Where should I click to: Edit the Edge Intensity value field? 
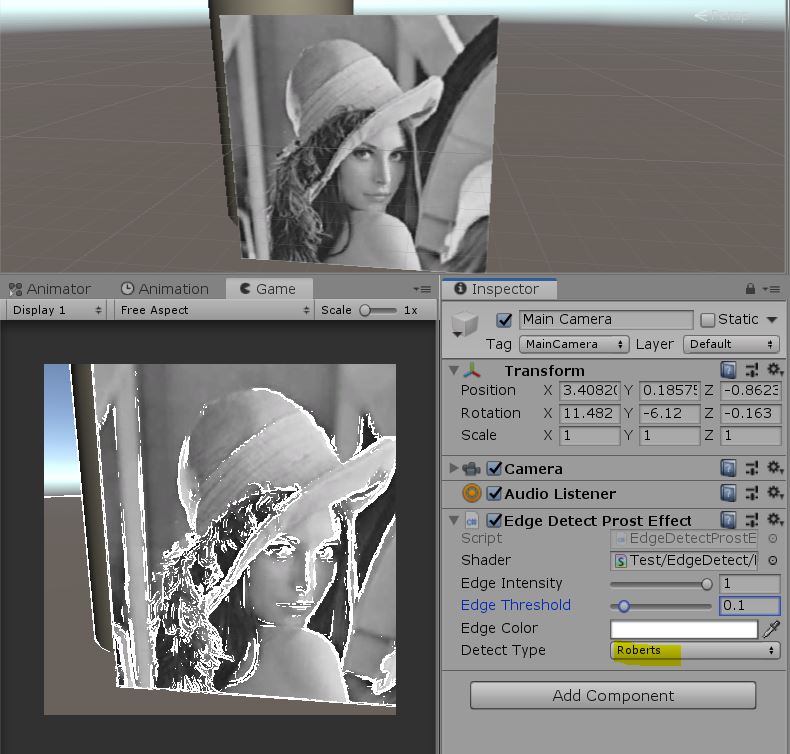[749, 584]
